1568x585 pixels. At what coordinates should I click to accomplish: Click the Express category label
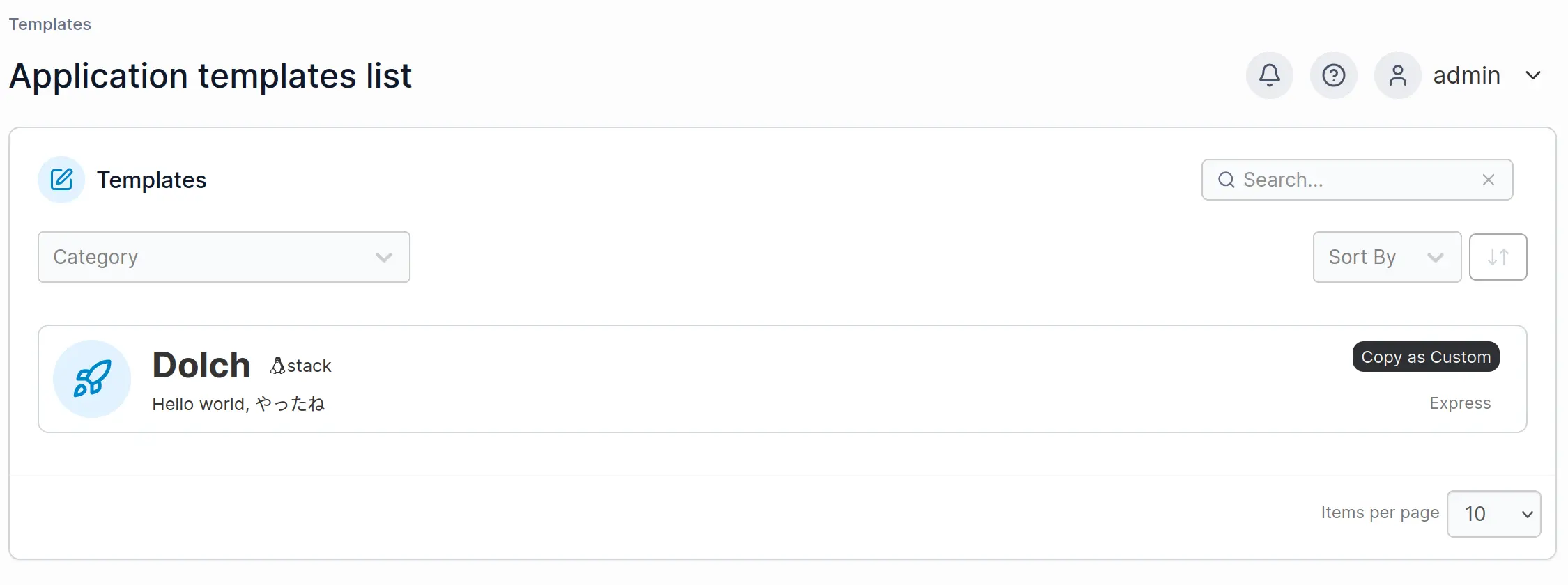tap(1460, 403)
